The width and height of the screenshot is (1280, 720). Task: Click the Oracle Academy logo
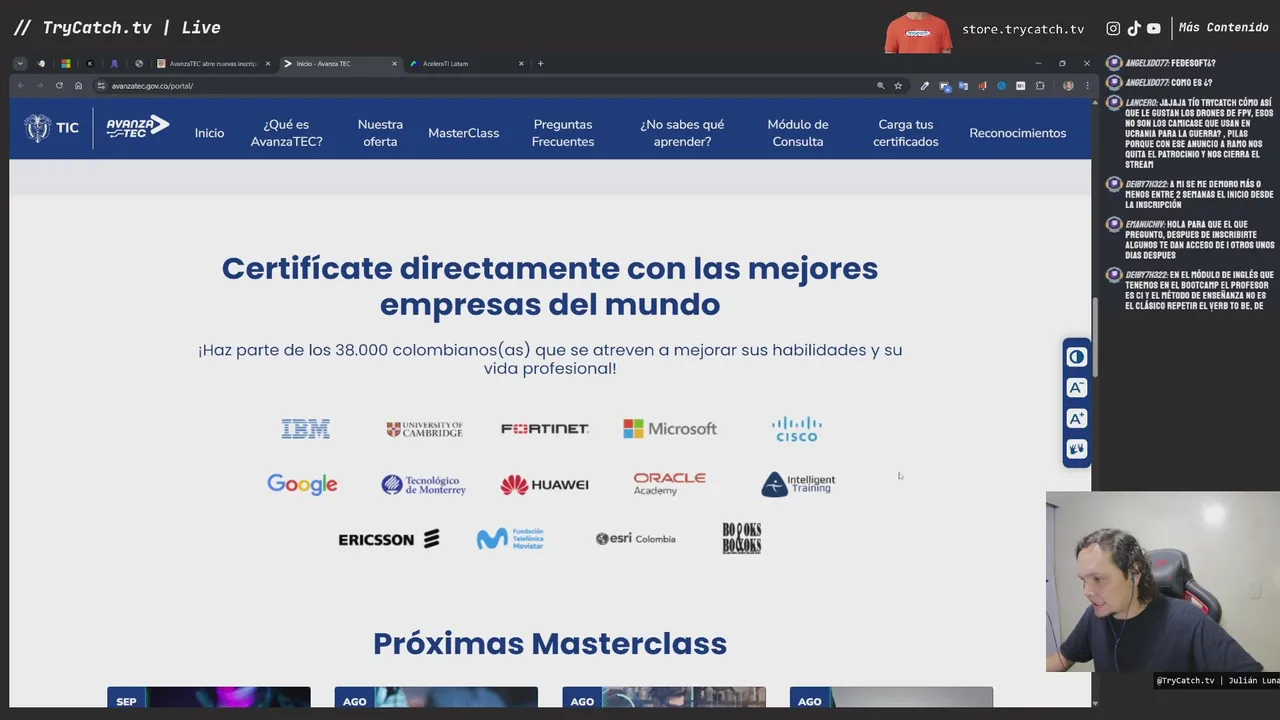(x=669, y=484)
